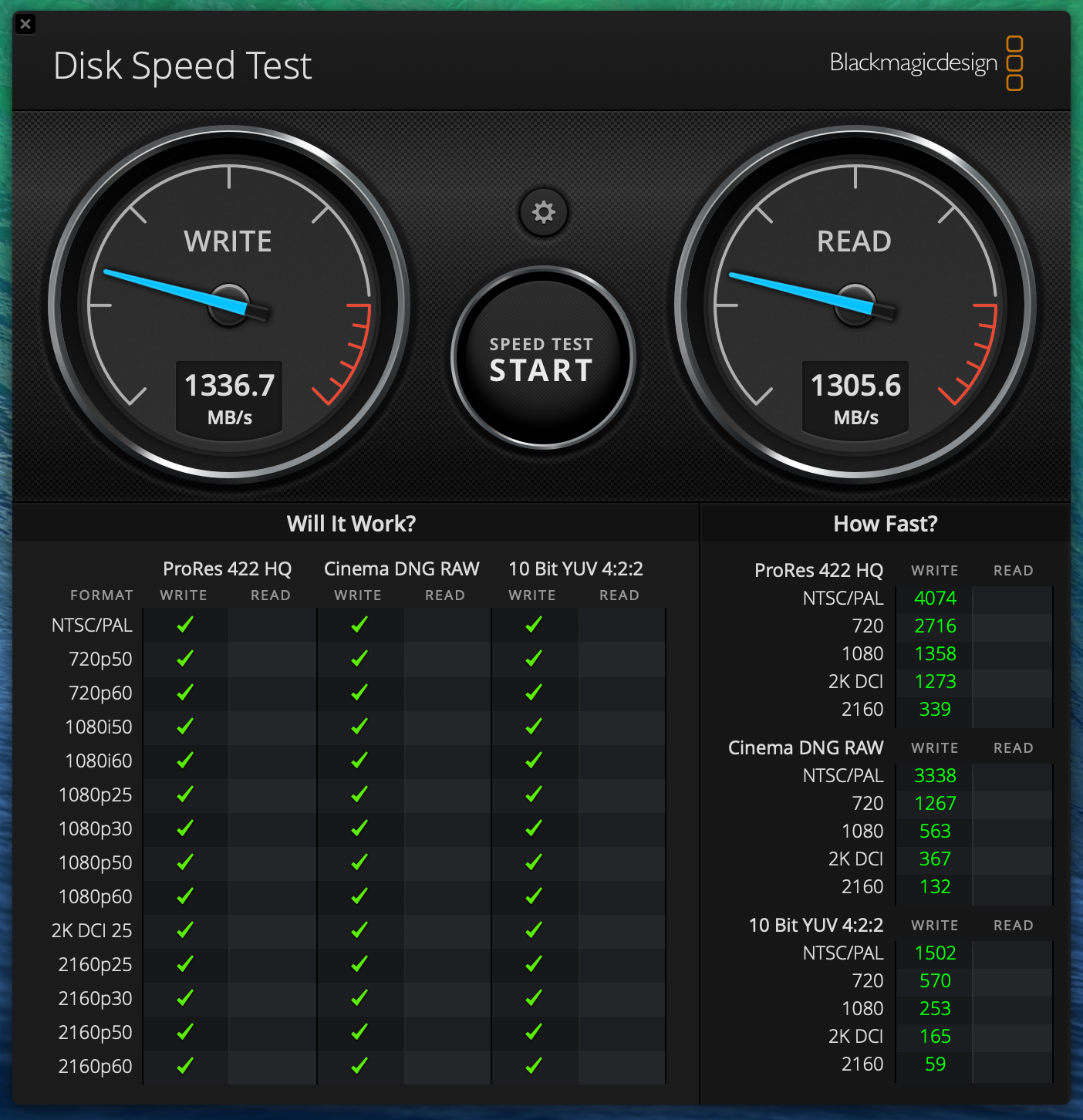
Task: Click Cinema DNG write checkmark for 2160p25
Action: point(359,963)
